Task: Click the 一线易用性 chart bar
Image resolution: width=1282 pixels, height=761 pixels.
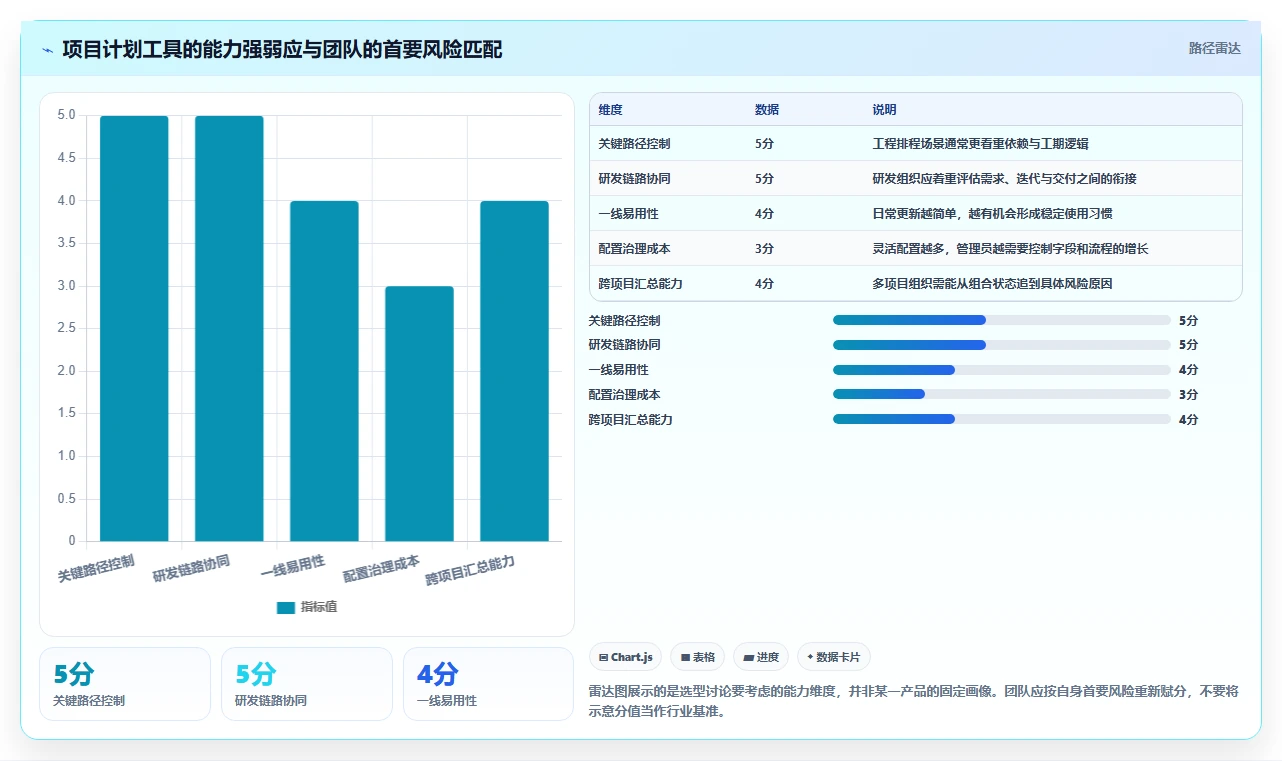Action: pyautogui.click(x=324, y=371)
